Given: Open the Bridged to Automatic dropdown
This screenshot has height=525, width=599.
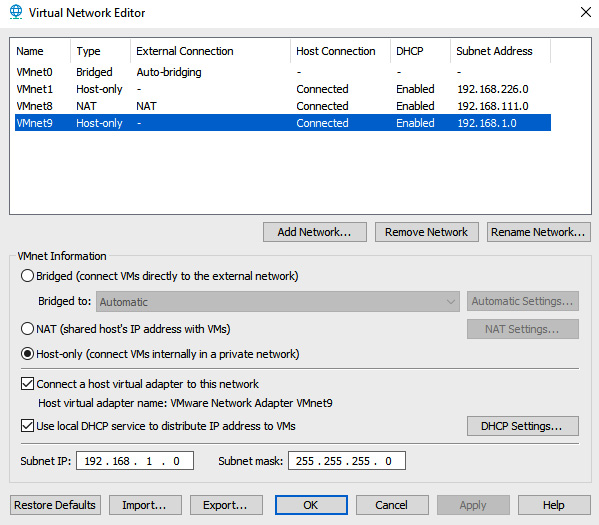Looking at the screenshot, I should click(278, 301).
